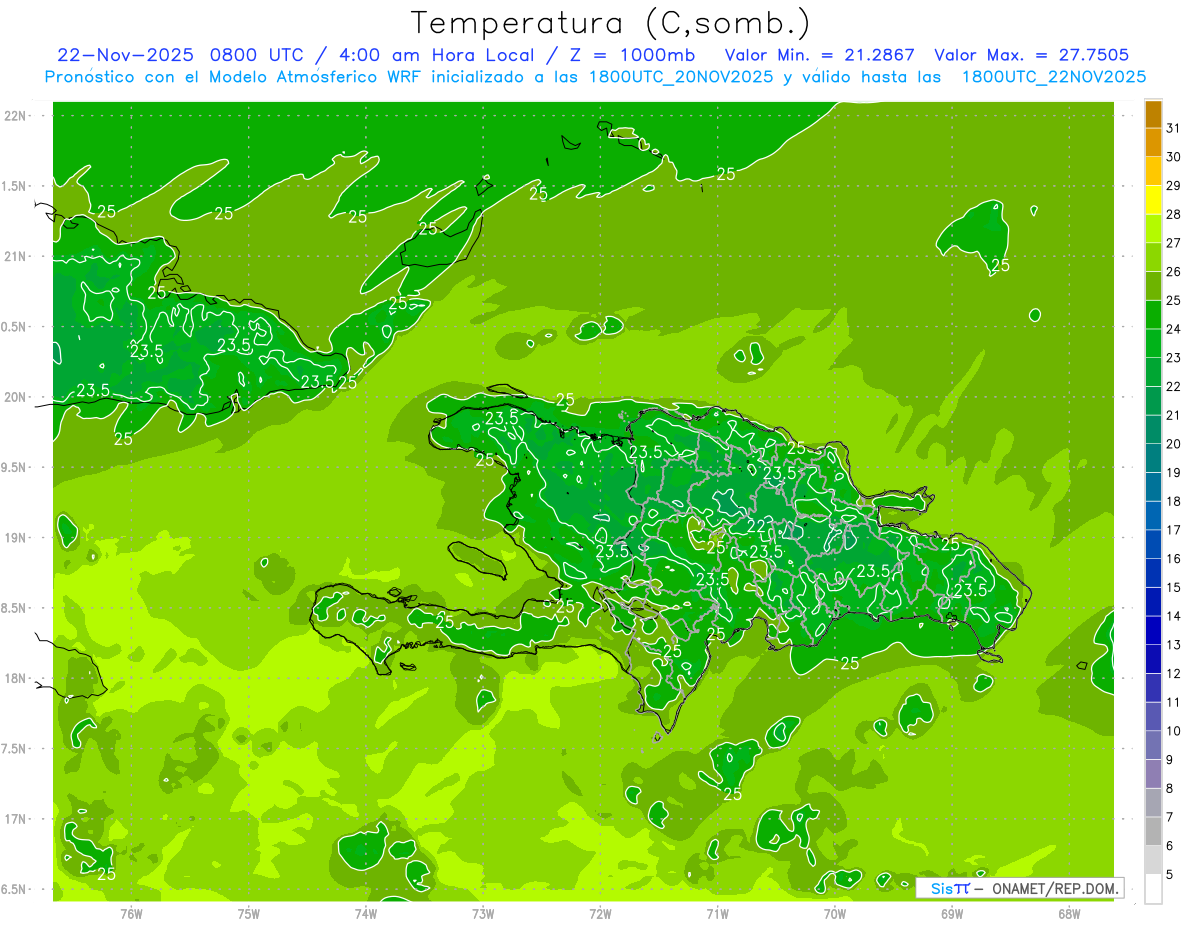Click the "69W" longitude axis label
The image size is (1200, 927).
[952, 914]
